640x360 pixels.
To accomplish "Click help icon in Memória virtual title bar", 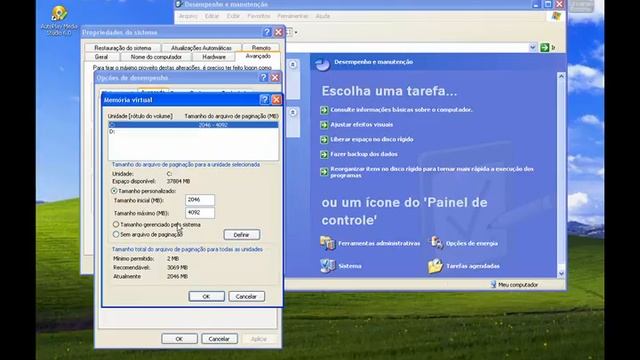I will 264,100.
